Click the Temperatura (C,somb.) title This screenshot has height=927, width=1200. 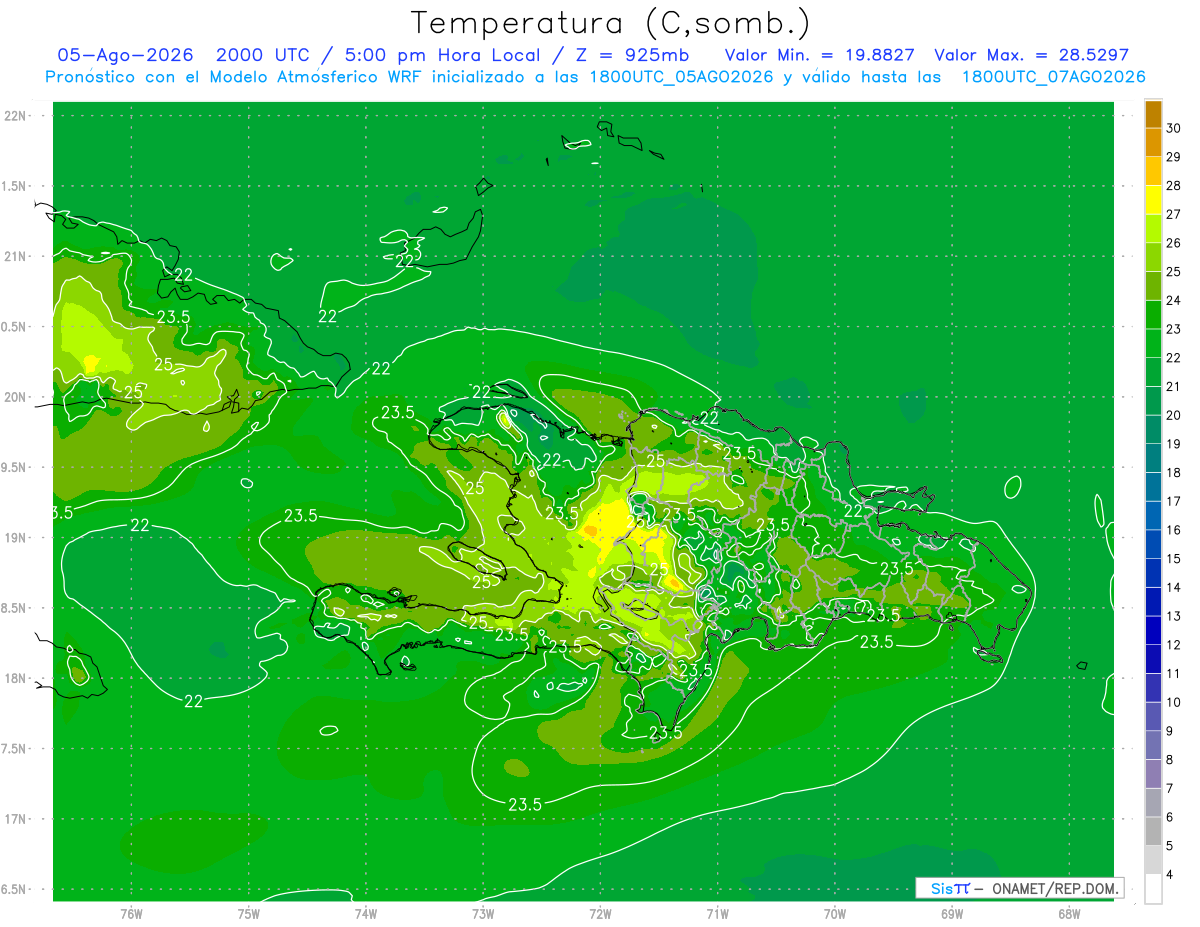[x=610, y=23]
